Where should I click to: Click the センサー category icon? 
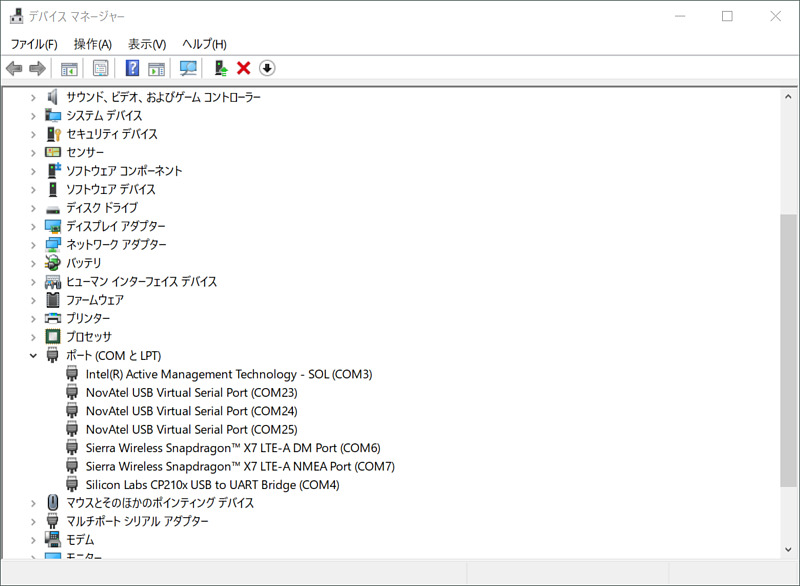click(53, 152)
